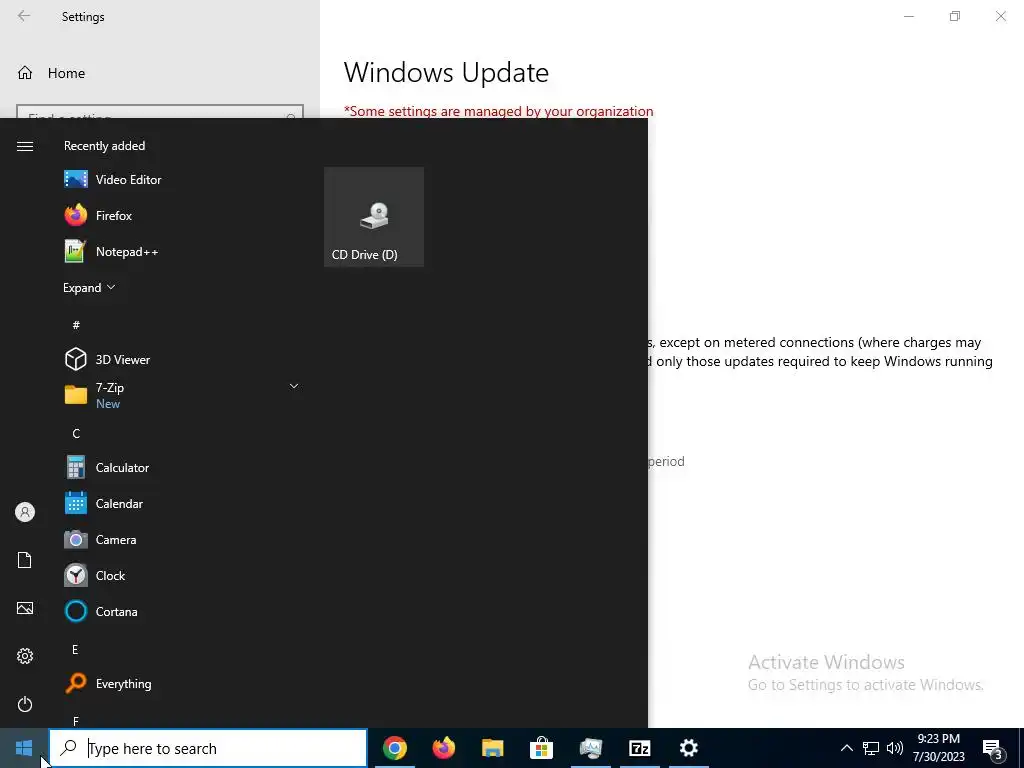Expand the 7-Zip folder chevron
Viewport: 1024px width, 768px height.
[294, 387]
